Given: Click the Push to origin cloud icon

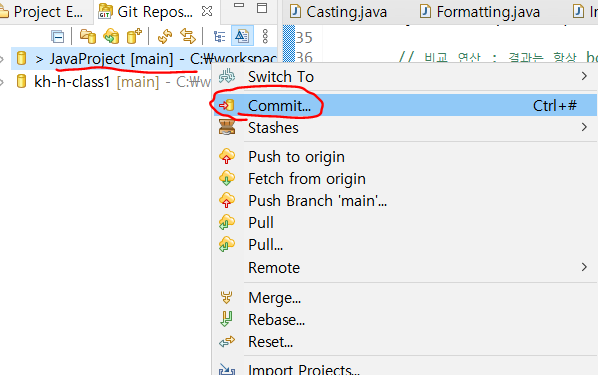Looking at the screenshot, I should pyautogui.click(x=227, y=156).
